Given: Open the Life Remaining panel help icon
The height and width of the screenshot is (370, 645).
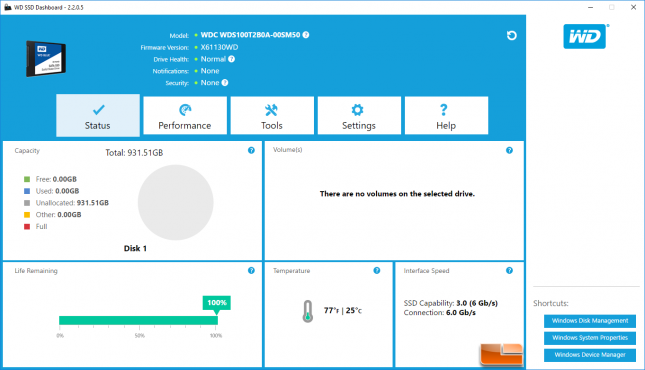Looking at the screenshot, I should point(251,270).
